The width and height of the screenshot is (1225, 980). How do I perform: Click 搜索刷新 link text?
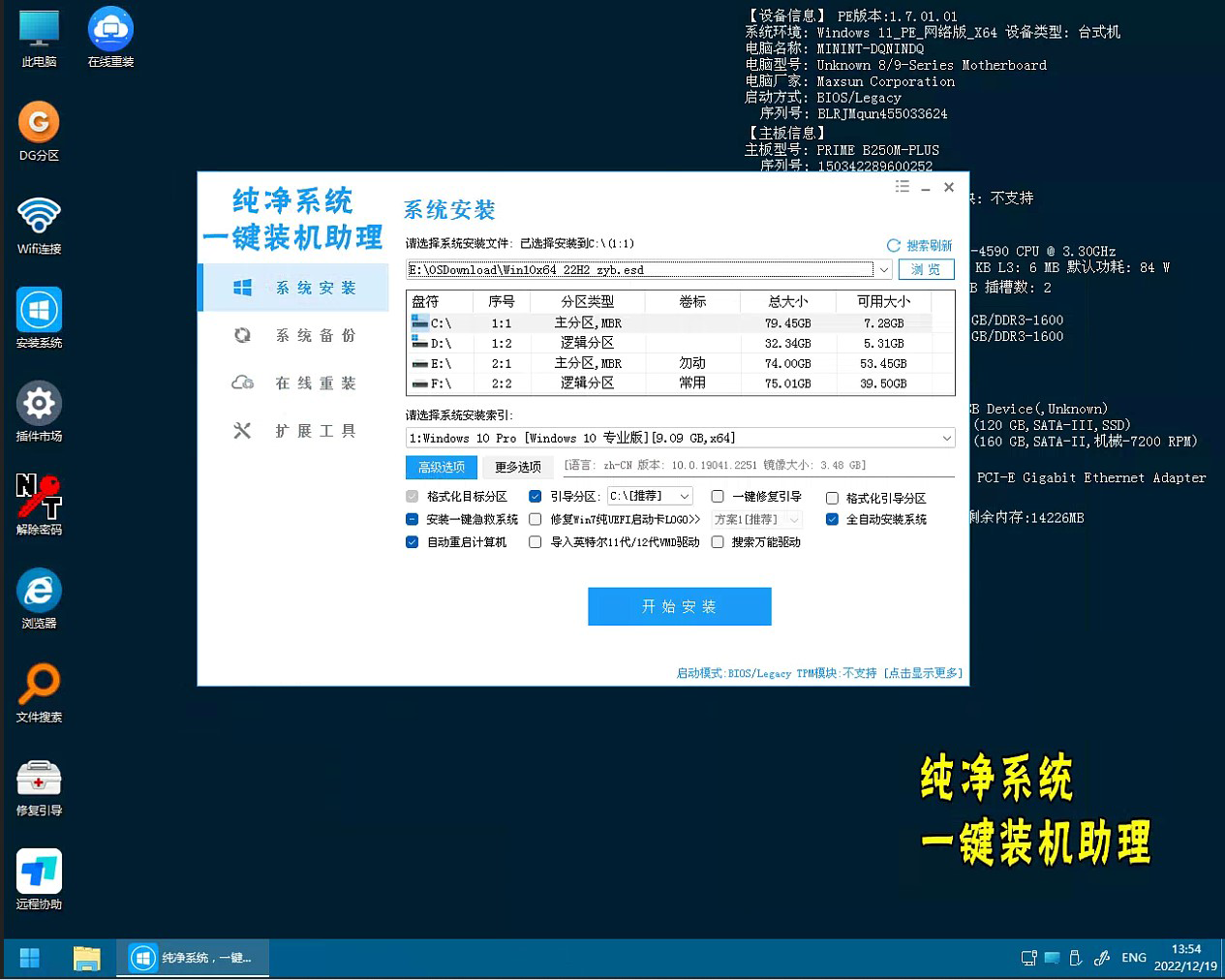click(x=929, y=246)
